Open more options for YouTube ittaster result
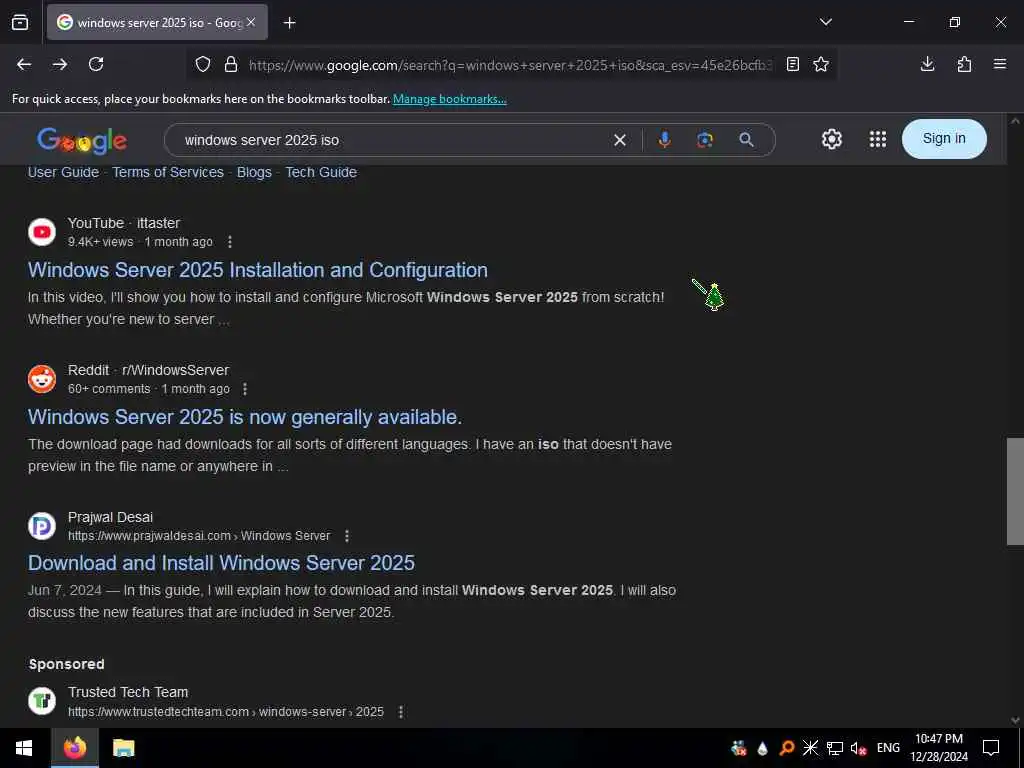 click(229, 242)
